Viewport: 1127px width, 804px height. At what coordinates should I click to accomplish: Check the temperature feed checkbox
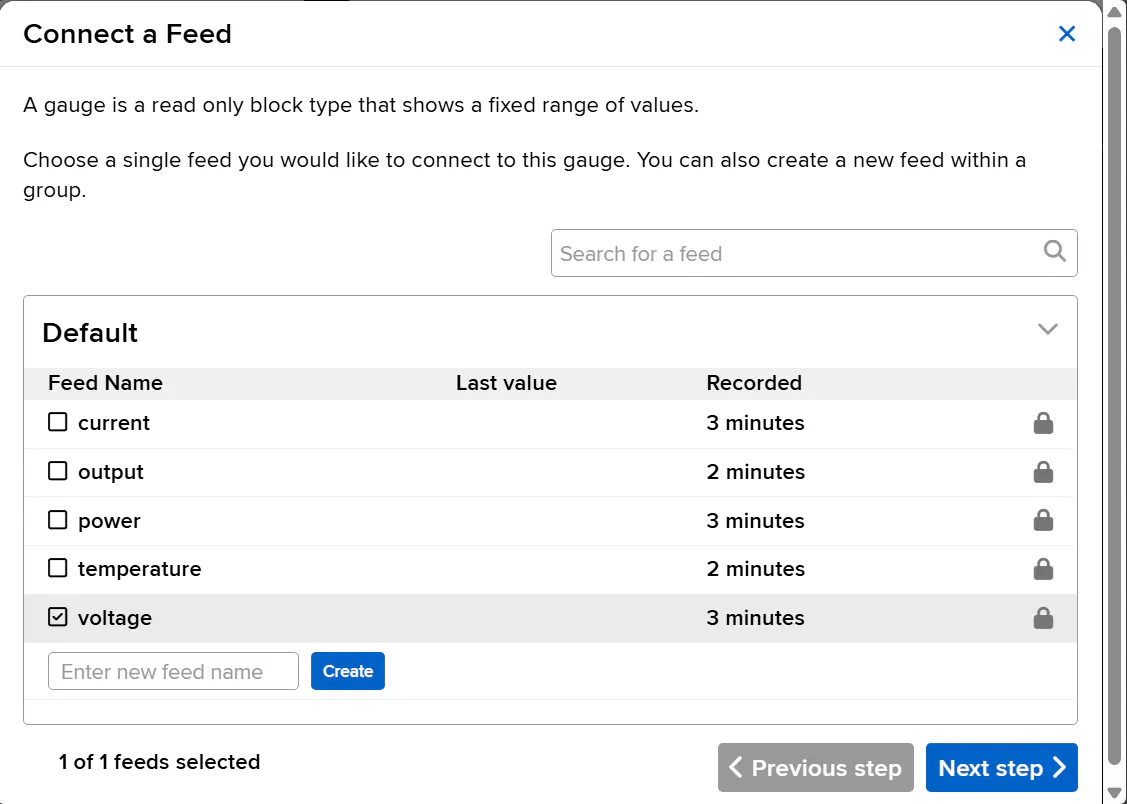(58, 568)
